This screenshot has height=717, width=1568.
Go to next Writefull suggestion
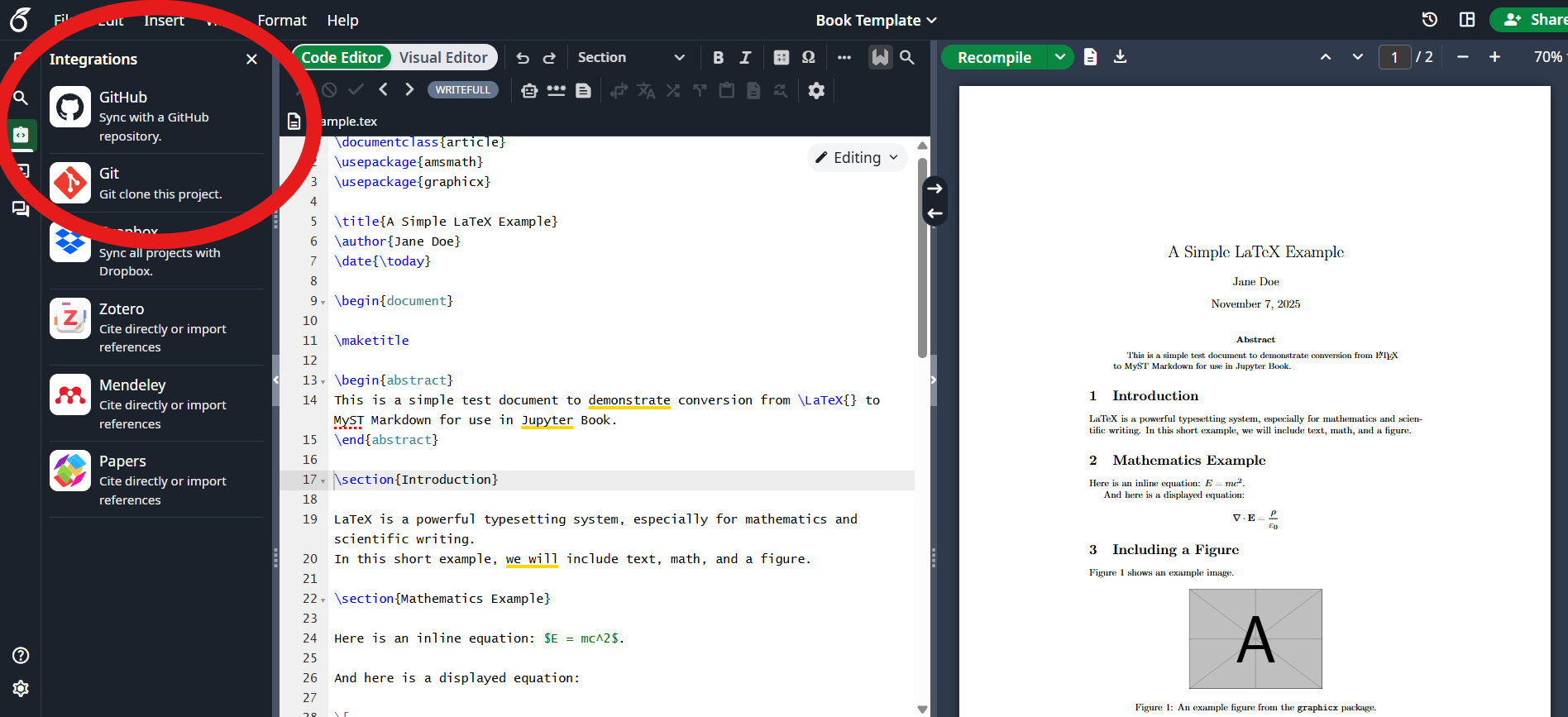click(x=409, y=89)
